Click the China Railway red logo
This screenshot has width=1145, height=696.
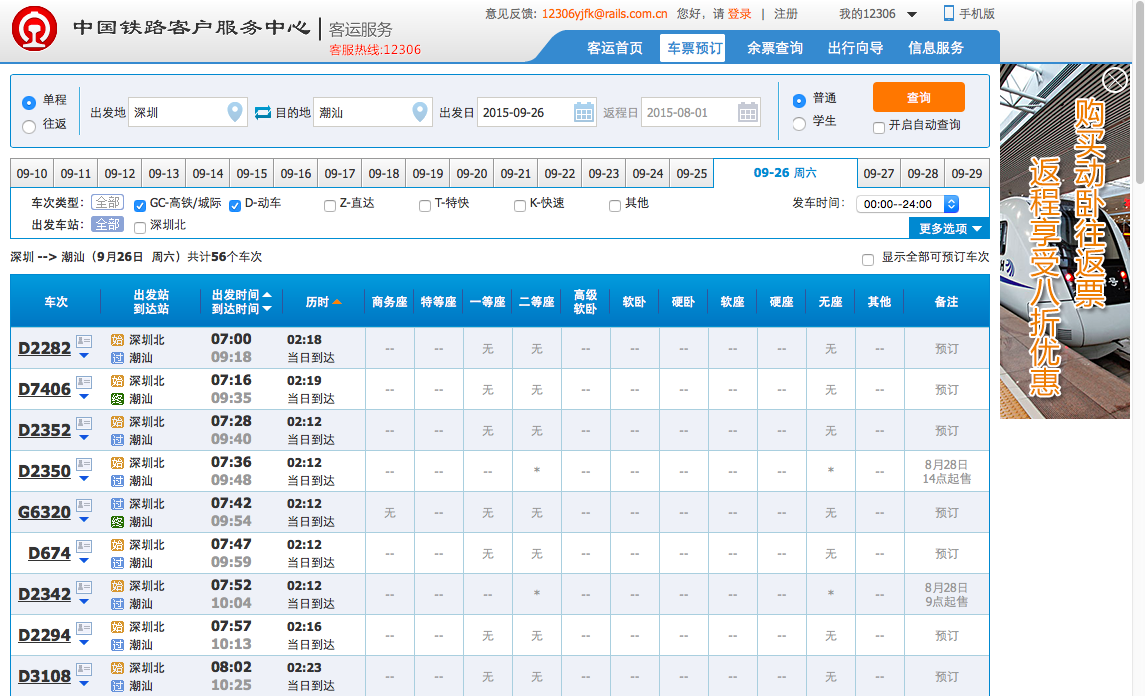pyautogui.click(x=34, y=28)
